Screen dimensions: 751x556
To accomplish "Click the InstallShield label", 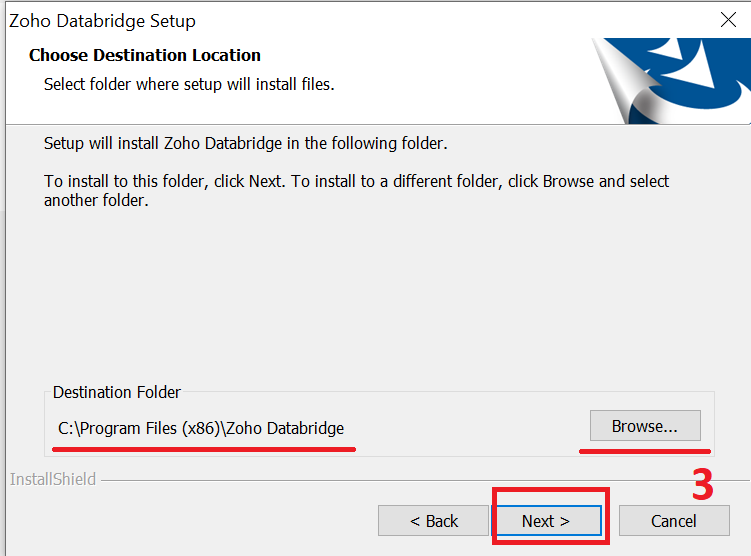I will 53,479.
